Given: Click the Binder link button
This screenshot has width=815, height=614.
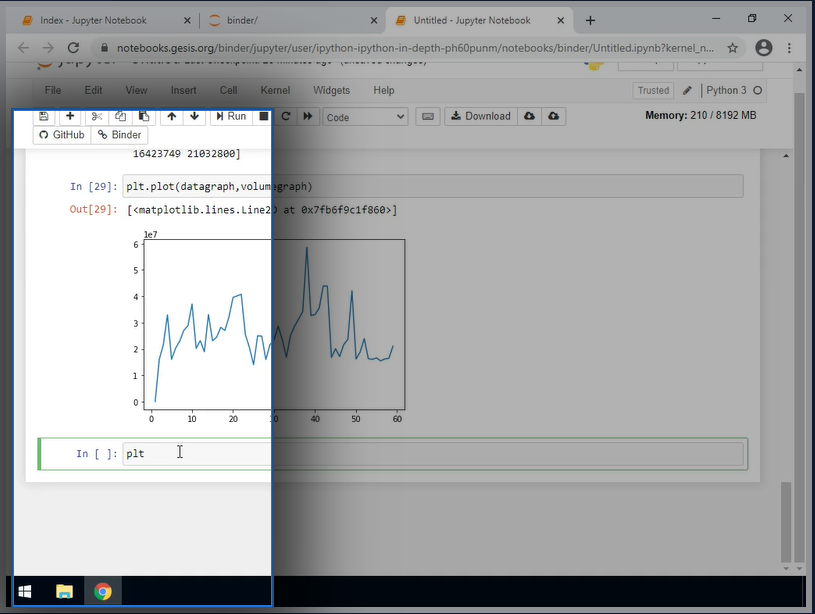Looking at the screenshot, I should 120,135.
